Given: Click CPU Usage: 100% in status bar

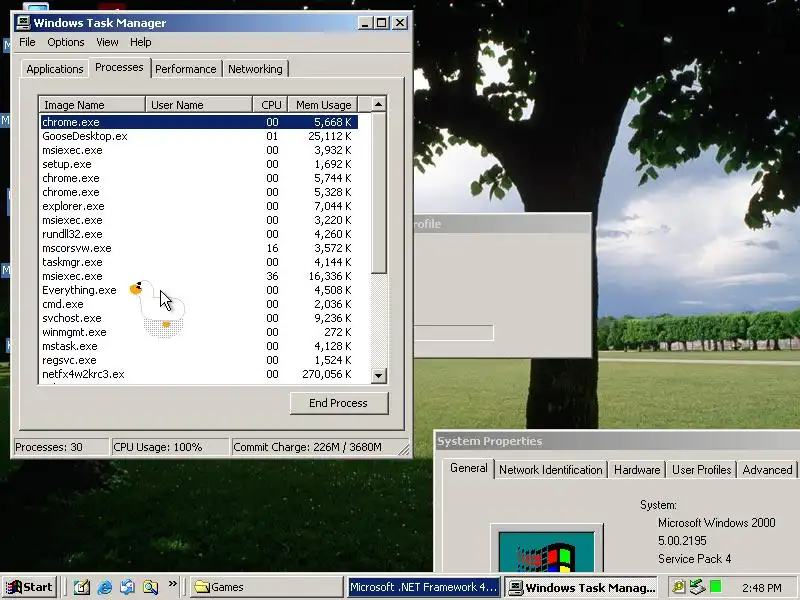Looking at the screenshot, I should tap(169, 447).
